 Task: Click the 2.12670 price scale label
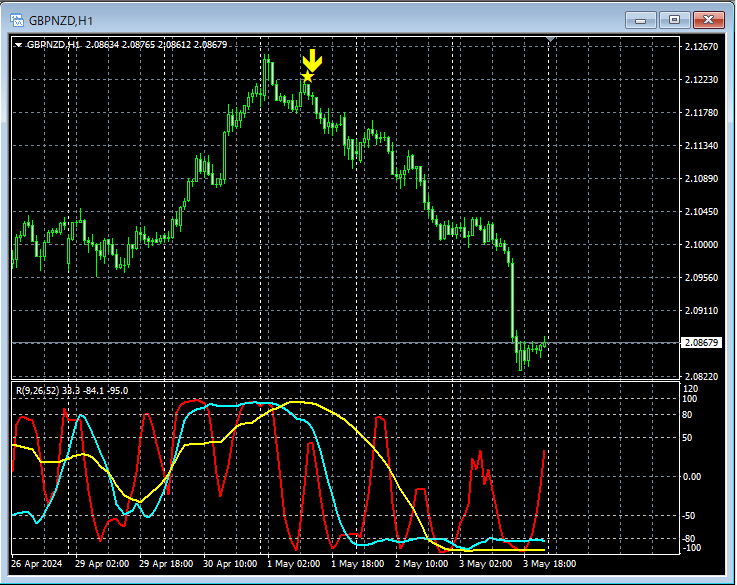point(699,47)
